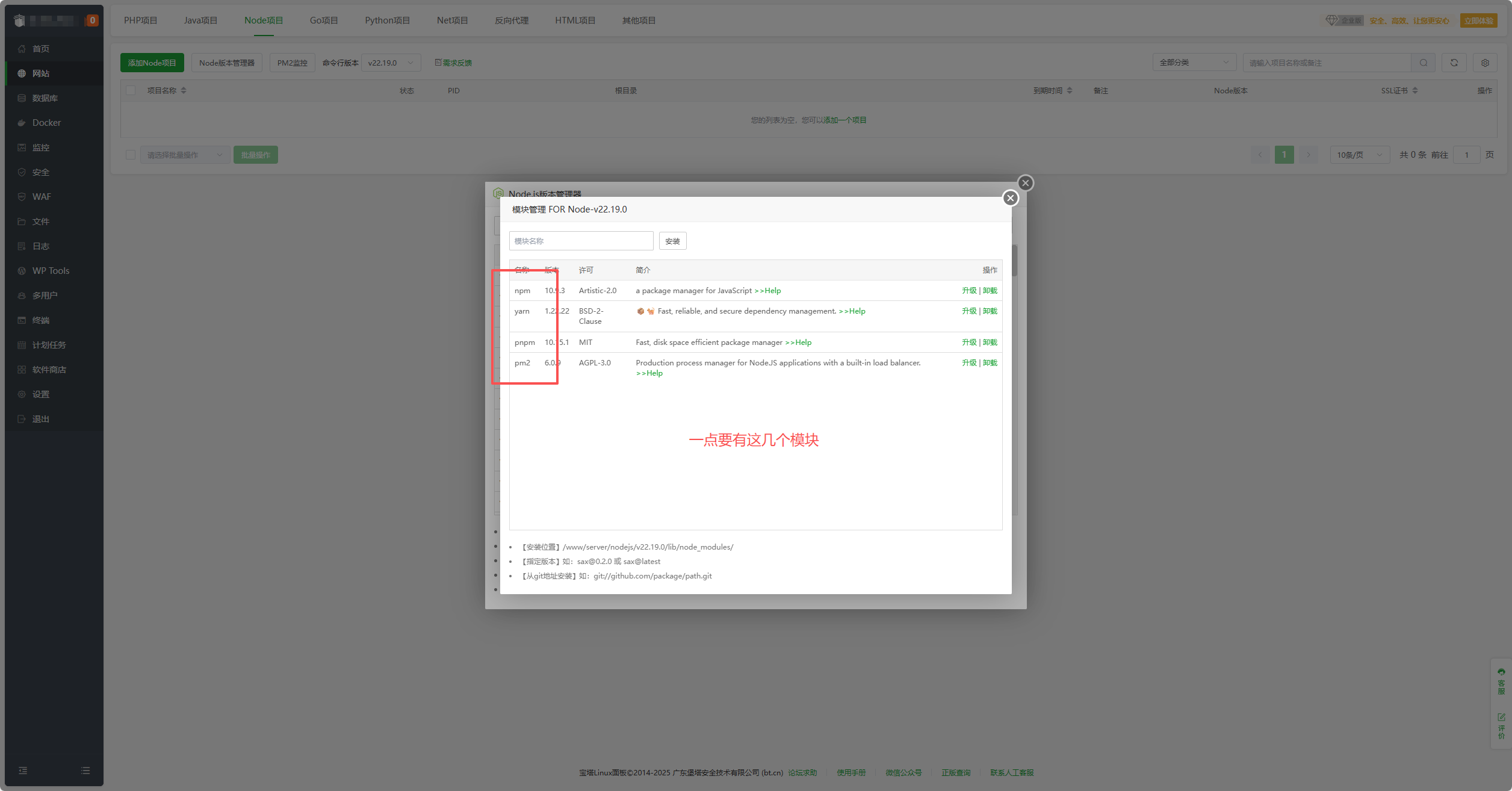Click the version manager dialog scrollbar
The image size is (1512, 791).
pyautogui.click(x=1015, y=261)
